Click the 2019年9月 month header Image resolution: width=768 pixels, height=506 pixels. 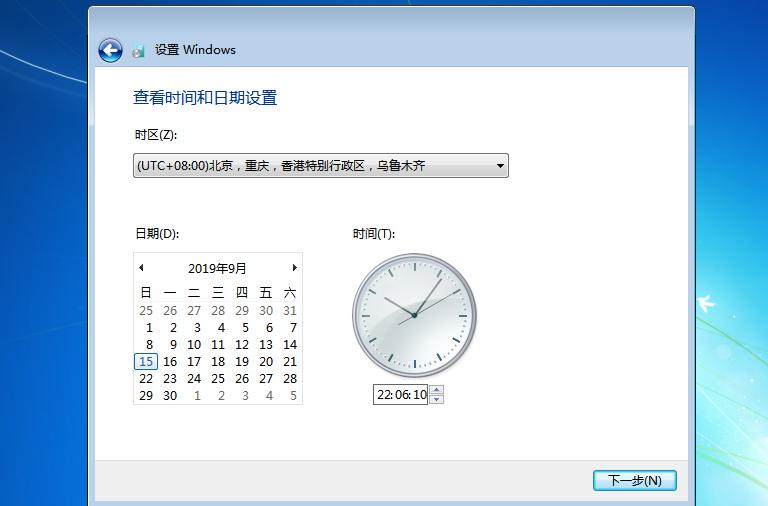point(217,268)
